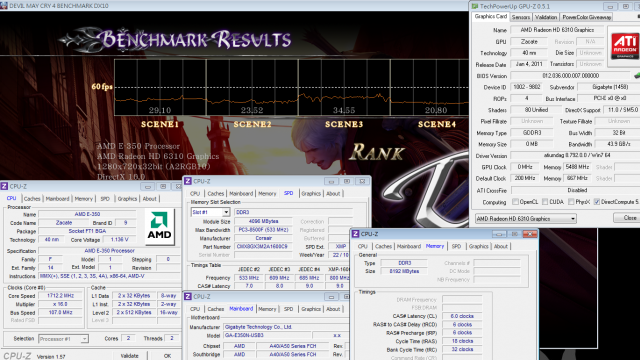Viewport: 640px width, 360px height.
Task: Open the Graphics tab in the CPU-Z Memory window
Action: 478,246
